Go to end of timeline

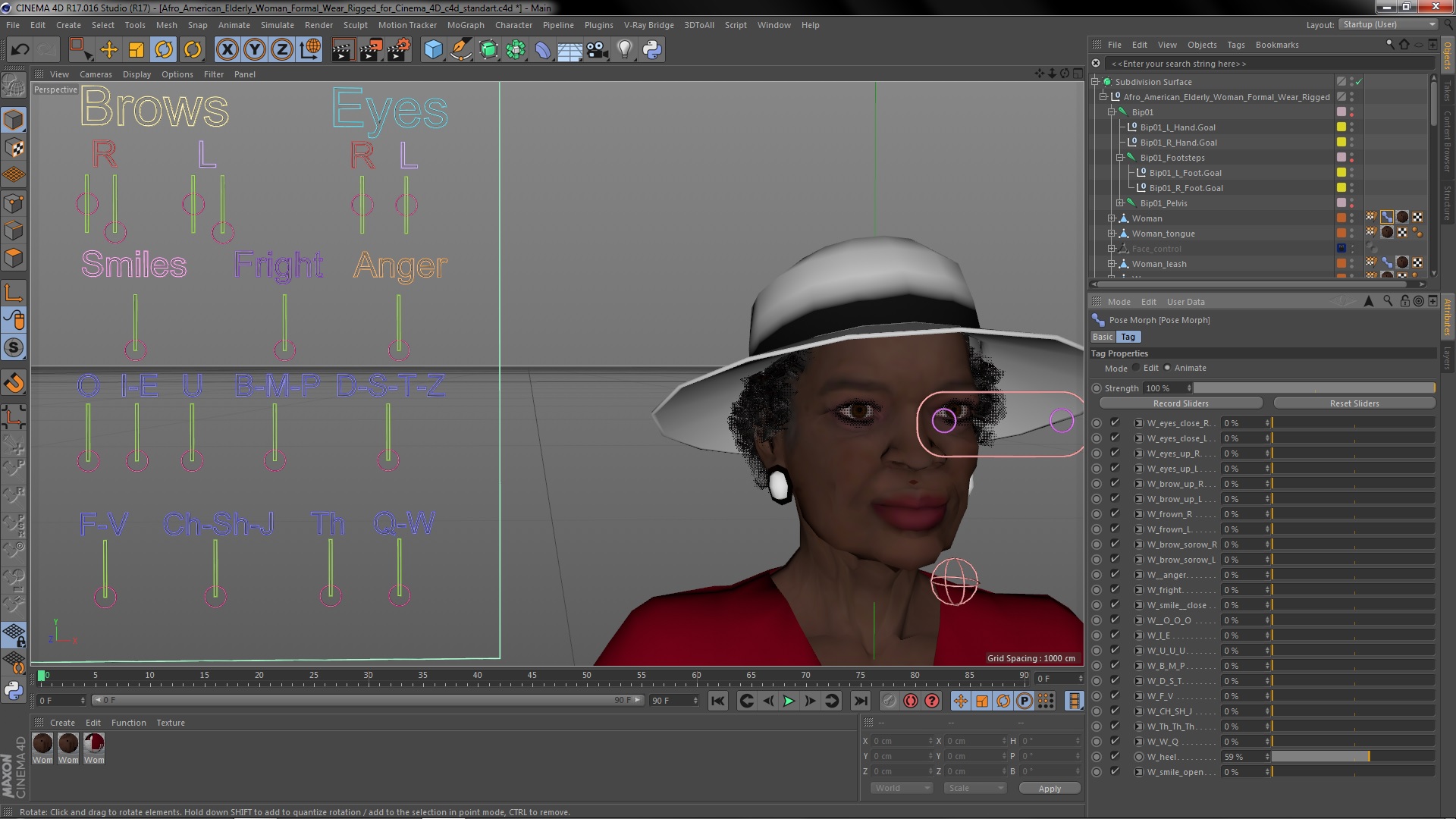860,701
